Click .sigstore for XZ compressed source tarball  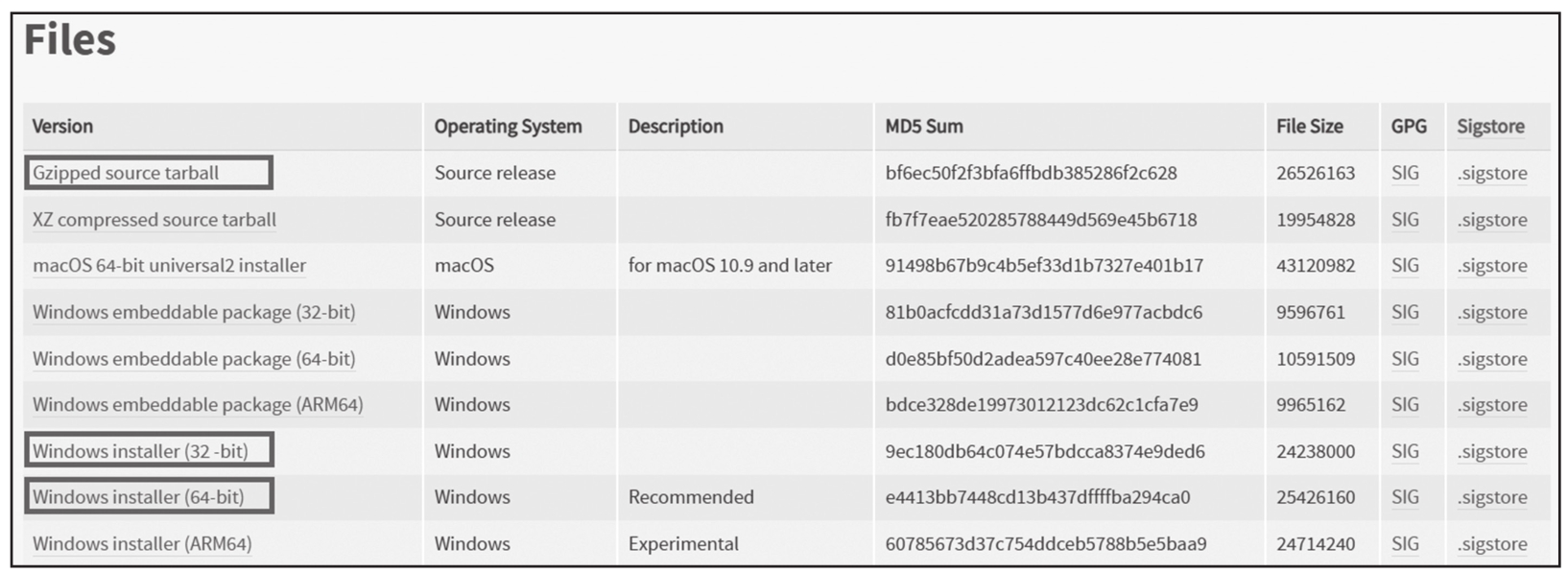[x=1492, y=220]
